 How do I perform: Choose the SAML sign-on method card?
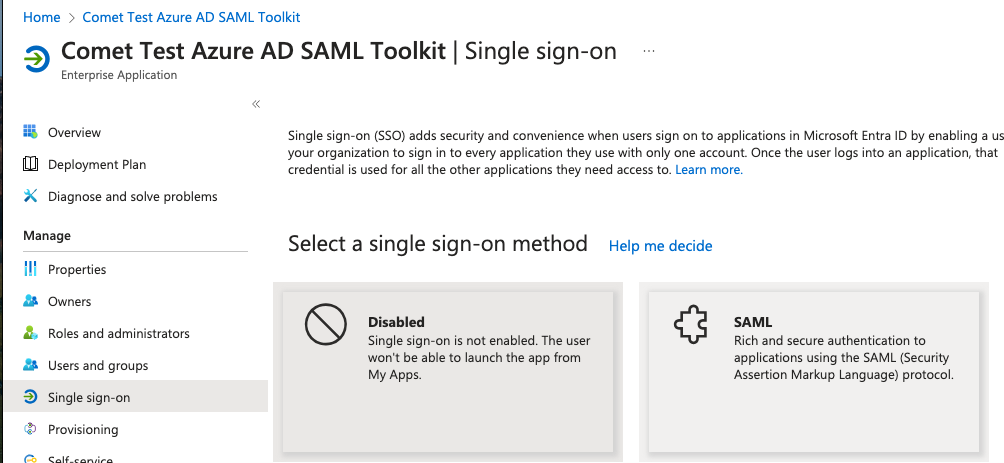point(814,372)
